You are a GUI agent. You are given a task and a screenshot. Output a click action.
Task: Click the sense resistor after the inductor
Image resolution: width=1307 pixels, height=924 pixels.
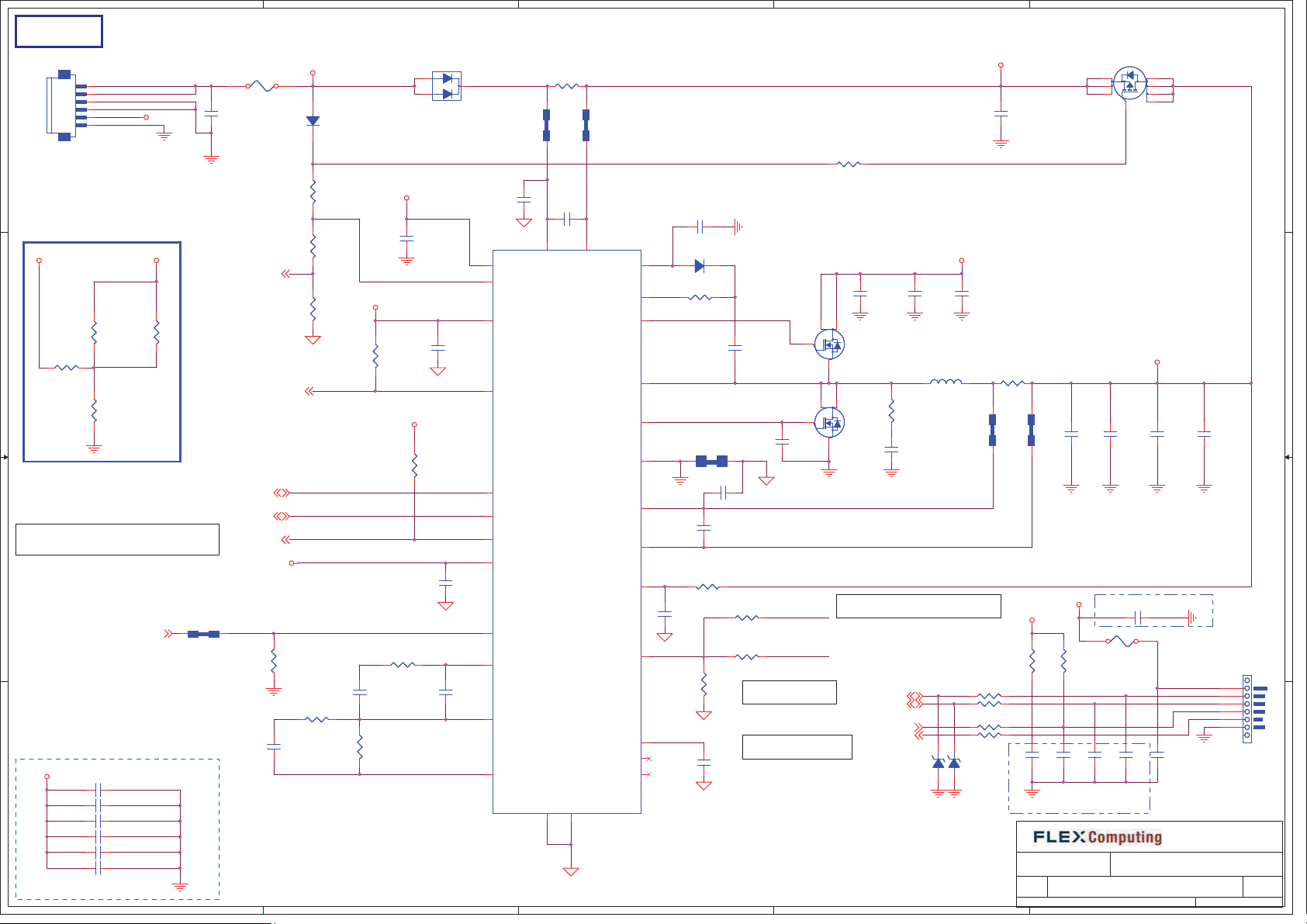pos(1012,382)
